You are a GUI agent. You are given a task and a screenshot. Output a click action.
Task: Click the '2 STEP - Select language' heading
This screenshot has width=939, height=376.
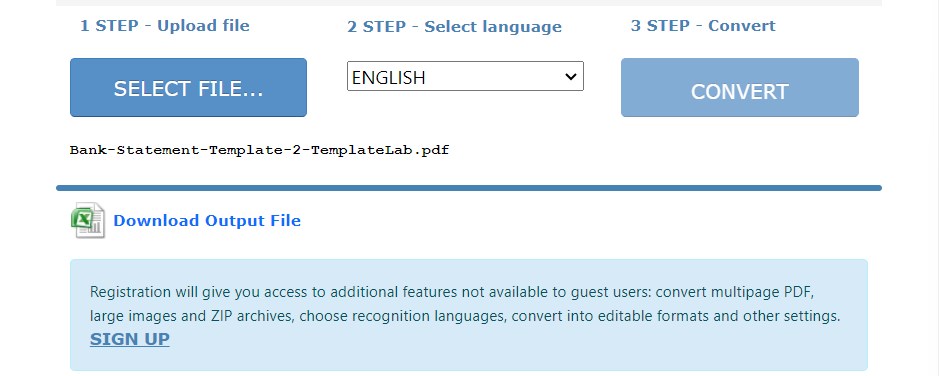[455, 27]
